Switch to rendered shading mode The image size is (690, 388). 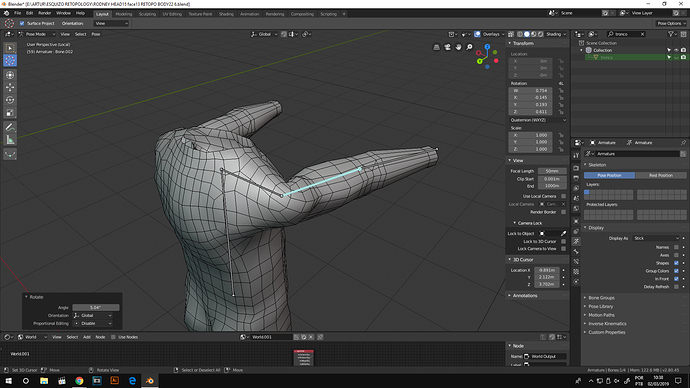coord(541,34)
